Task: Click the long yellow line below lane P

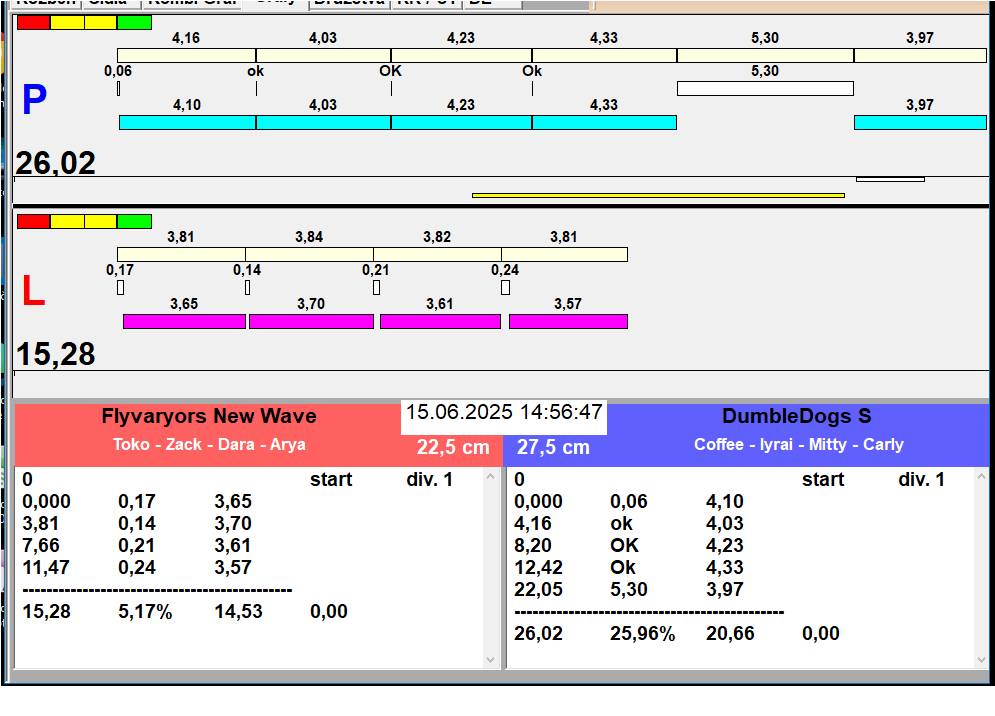Action: pos(657,195)
